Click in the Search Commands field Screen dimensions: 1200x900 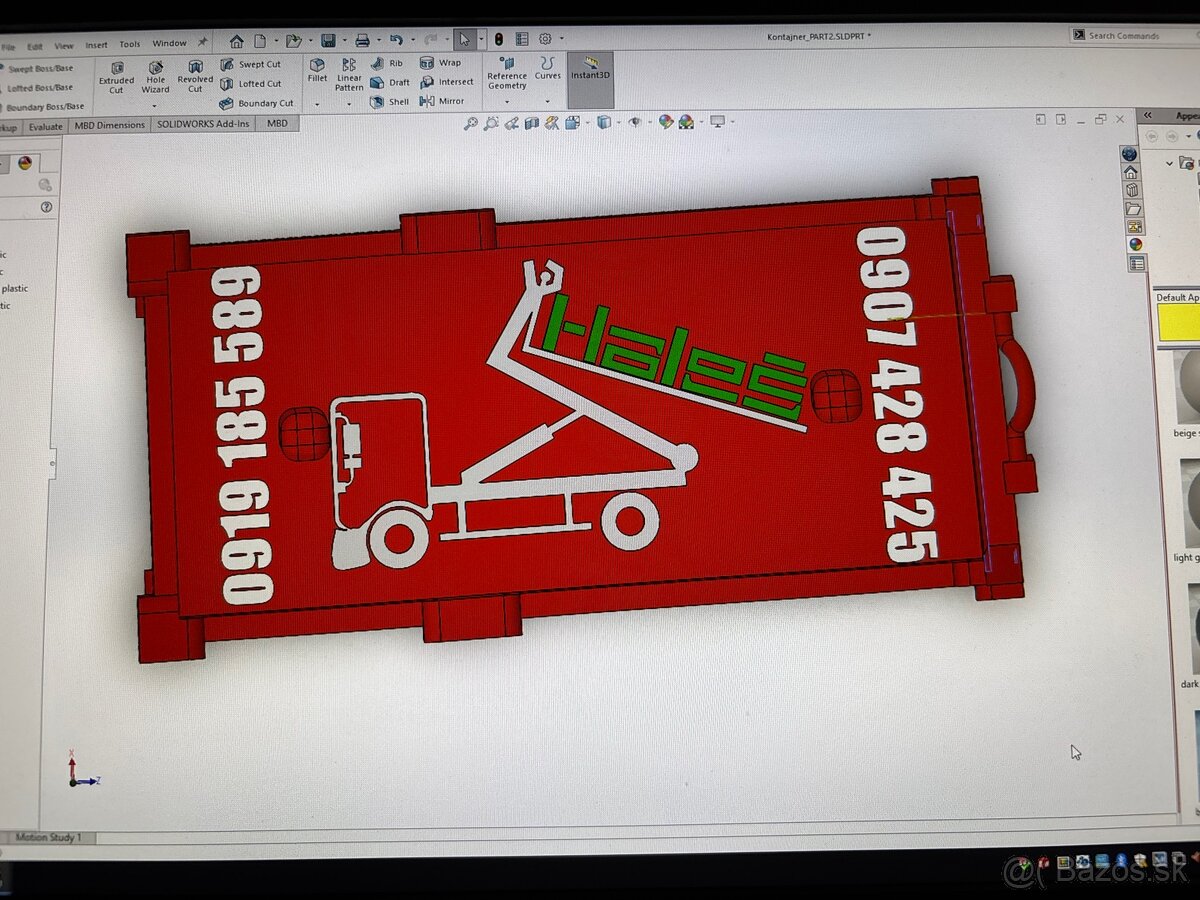tap(1135, 35)
